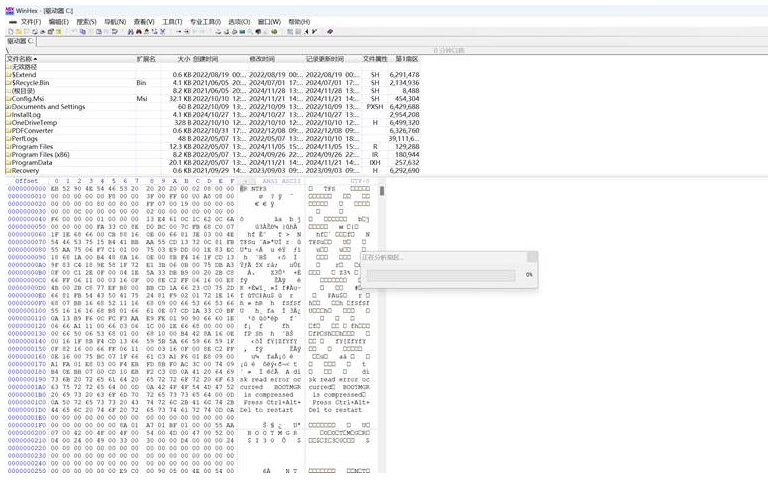Click the Open file folder toolbar icon
768x495 pixels.
pyautogui.click(x=19, y=31)
